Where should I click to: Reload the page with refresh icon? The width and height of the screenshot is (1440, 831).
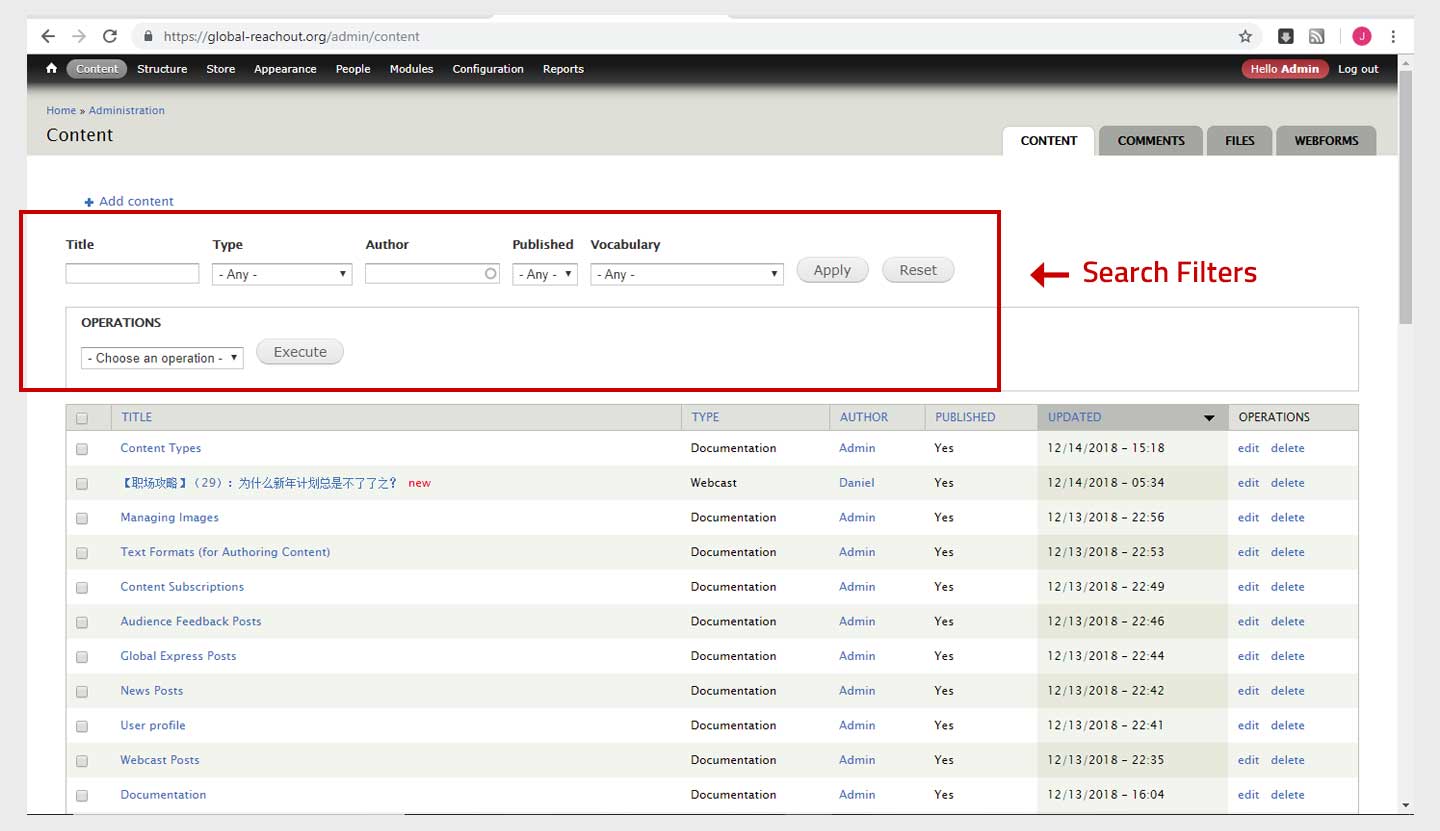coord(110,36)
